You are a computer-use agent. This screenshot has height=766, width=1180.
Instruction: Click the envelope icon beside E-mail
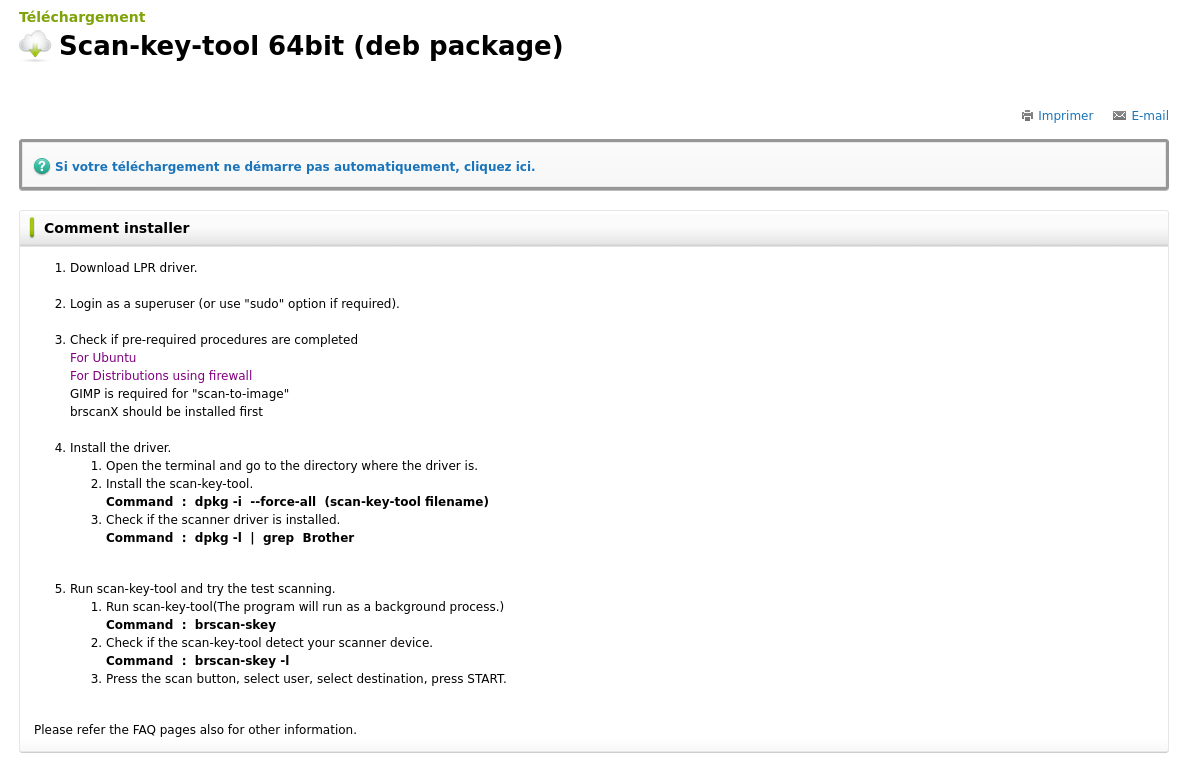(x=1119, y=116)
